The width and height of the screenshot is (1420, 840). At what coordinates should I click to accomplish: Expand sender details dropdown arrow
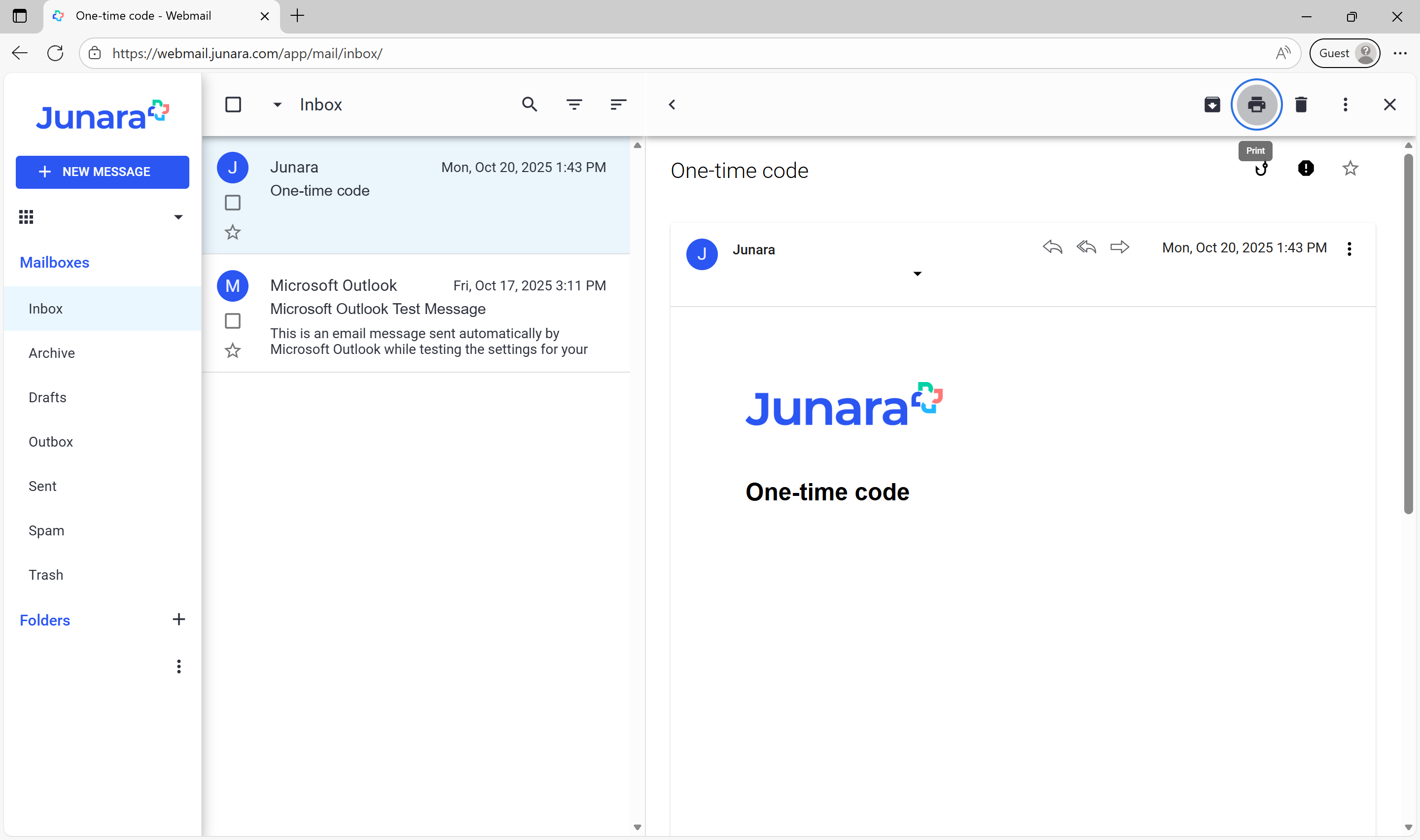pos(918,274)
